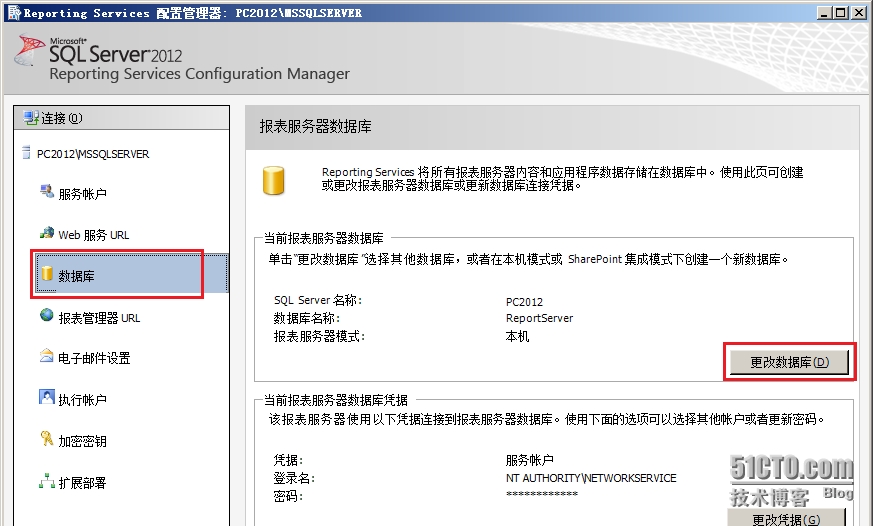
Task: Click the 服务帐户 credential value
Action: coord(529,460)
